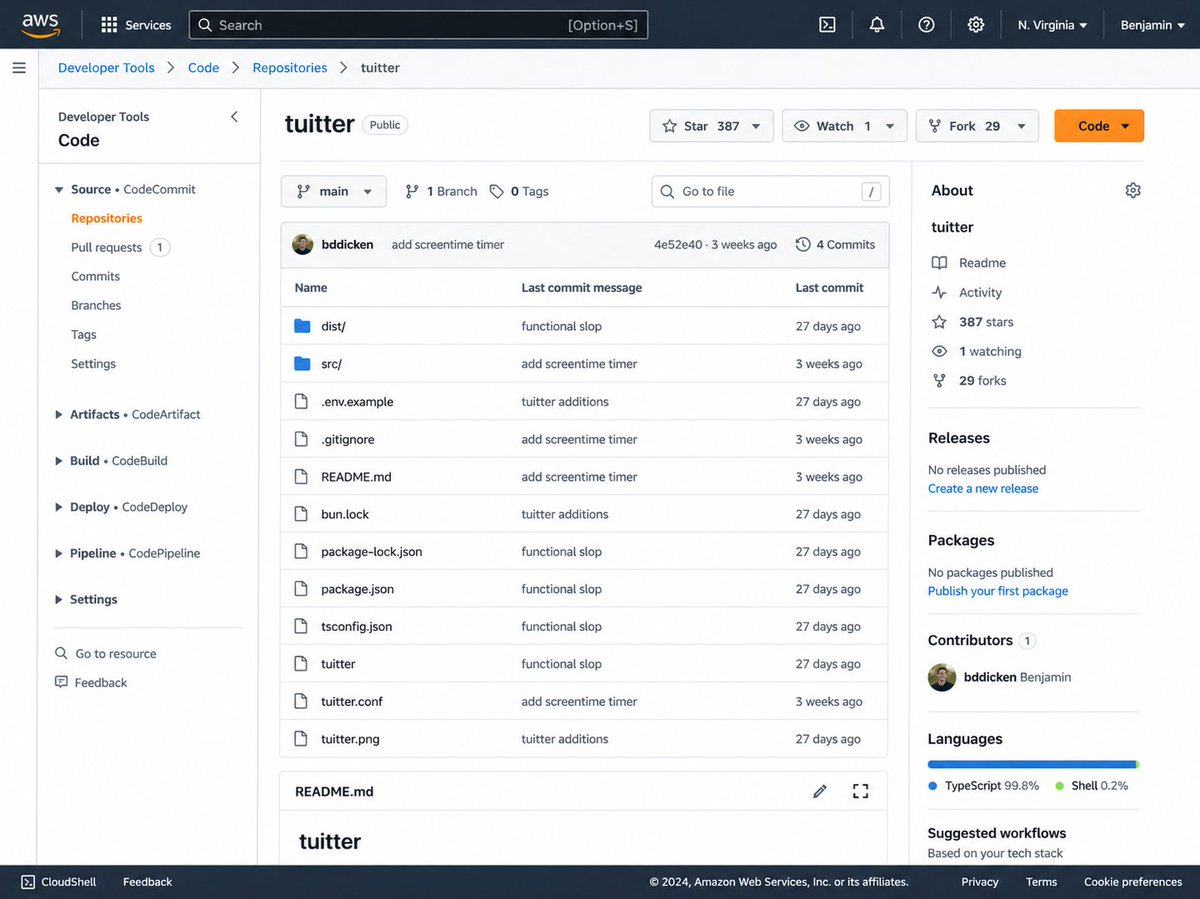1200x899 pixels.
Task: Click the green Shell legend dot
Action: (1060, 786)
